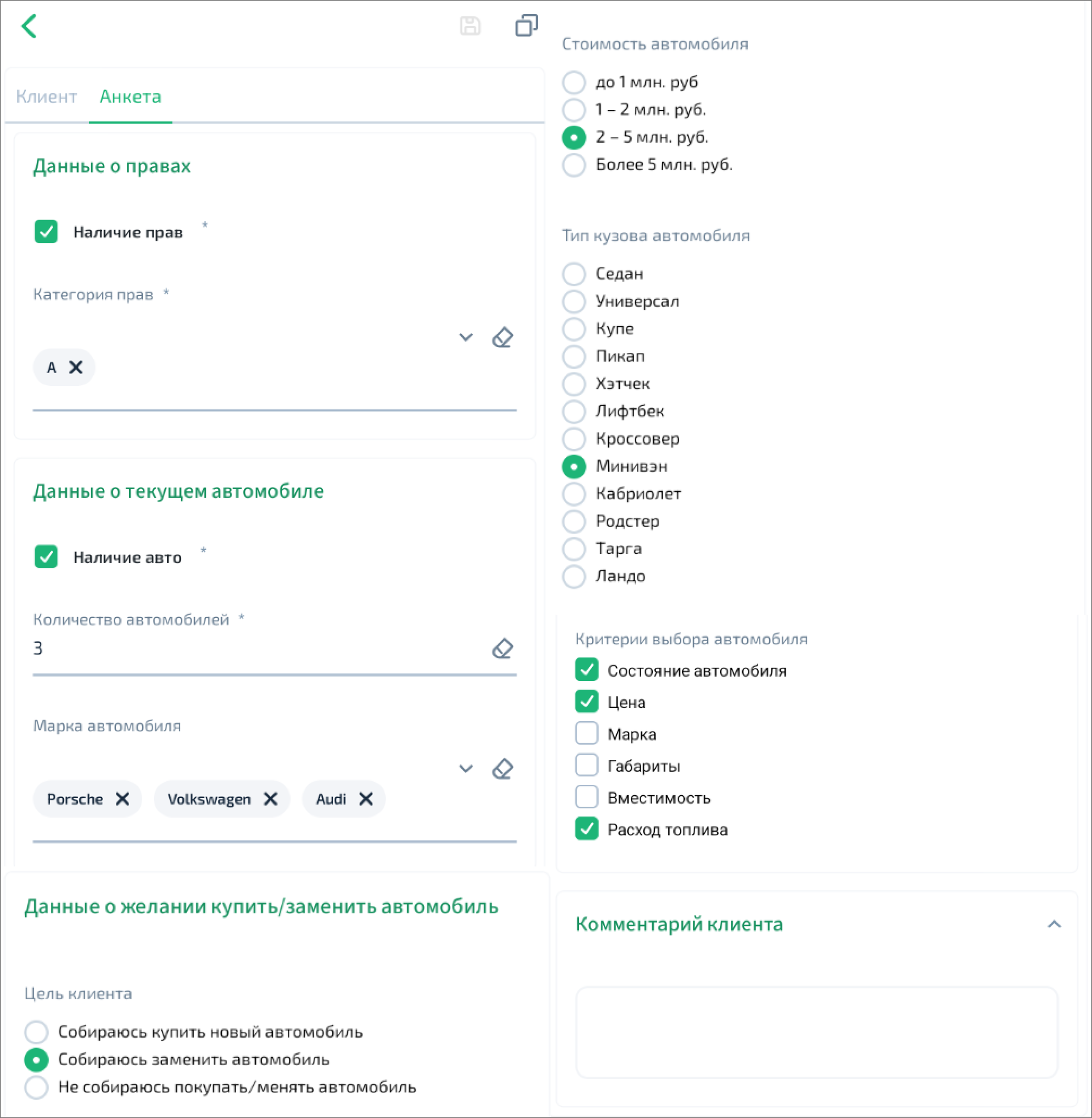The width and height of the screenshot is (1092, 1118).
Task: Uncheck the Наличие прав checkbox
Action: 46,232
